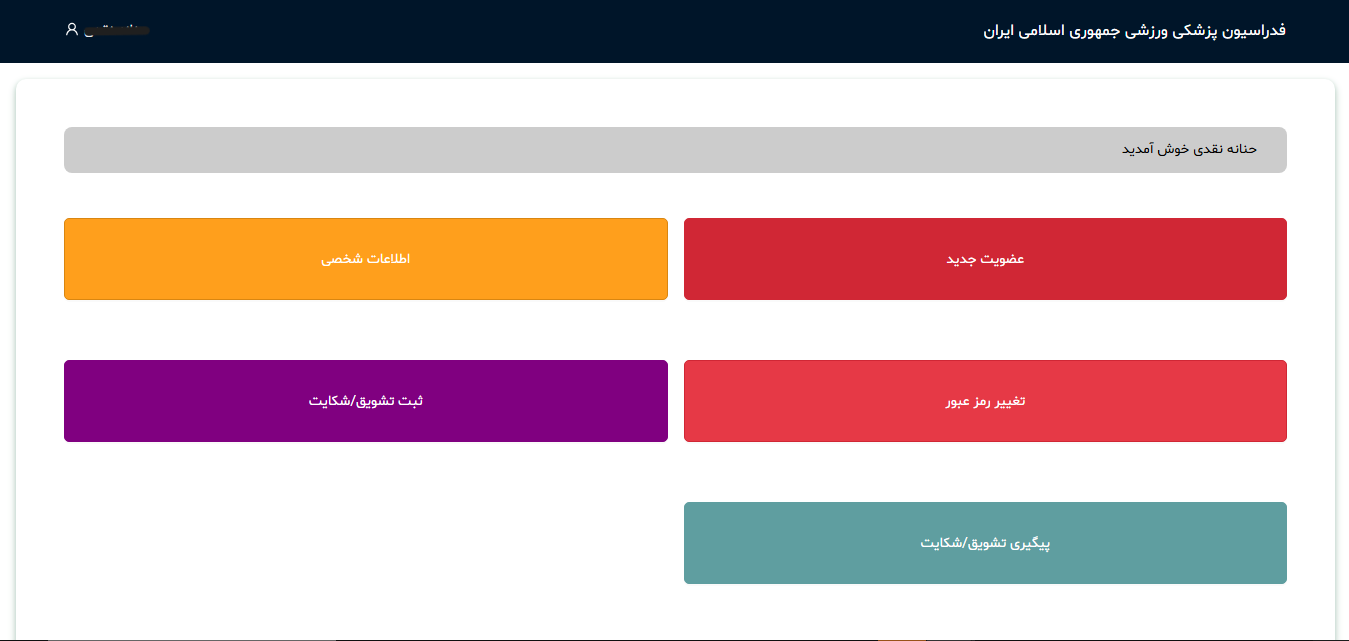
Task: Select تغییر رمز عبور (change password)
Action: pos(985,401)
